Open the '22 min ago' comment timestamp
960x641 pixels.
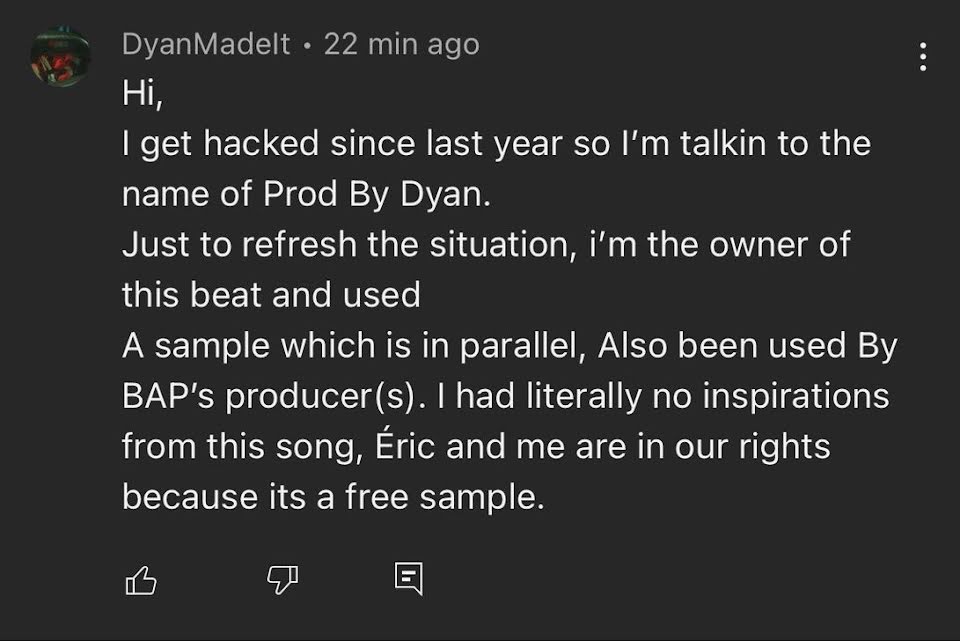pos(402,44)
